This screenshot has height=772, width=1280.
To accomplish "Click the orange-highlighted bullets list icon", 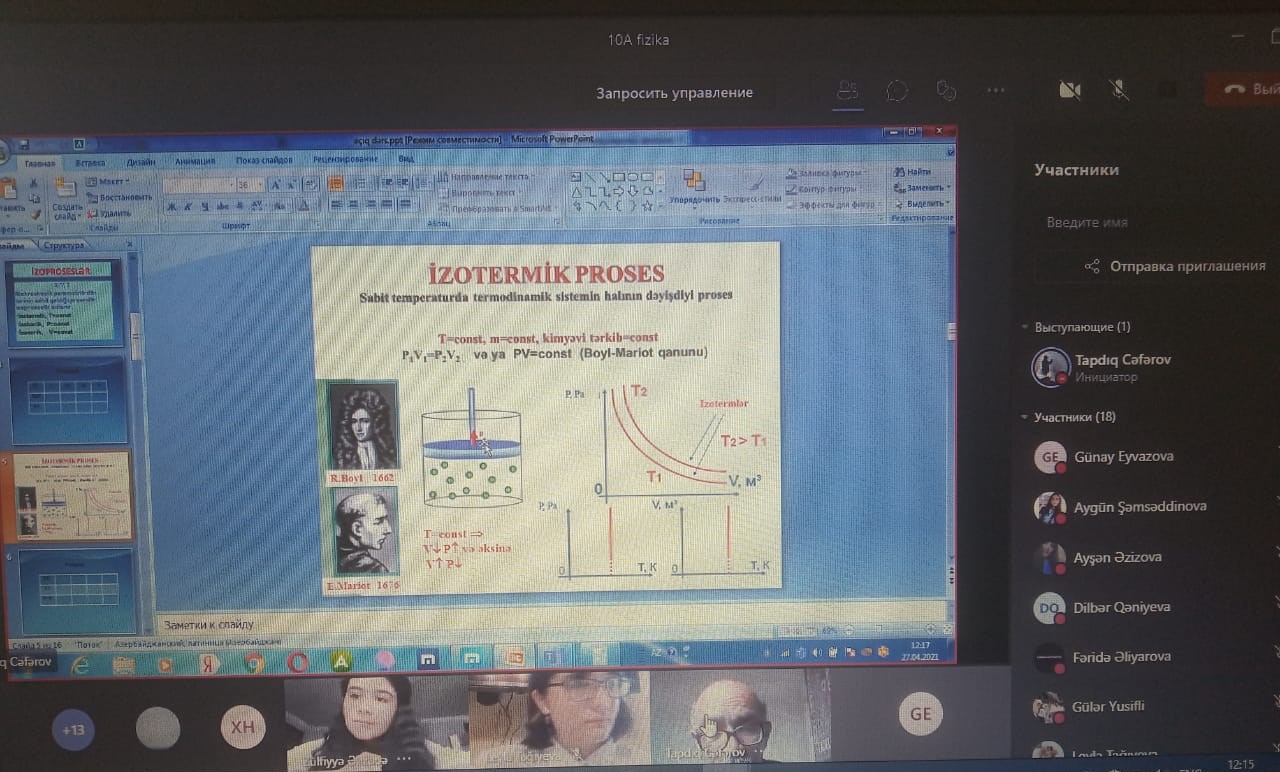I will click(x=334, y=183).
